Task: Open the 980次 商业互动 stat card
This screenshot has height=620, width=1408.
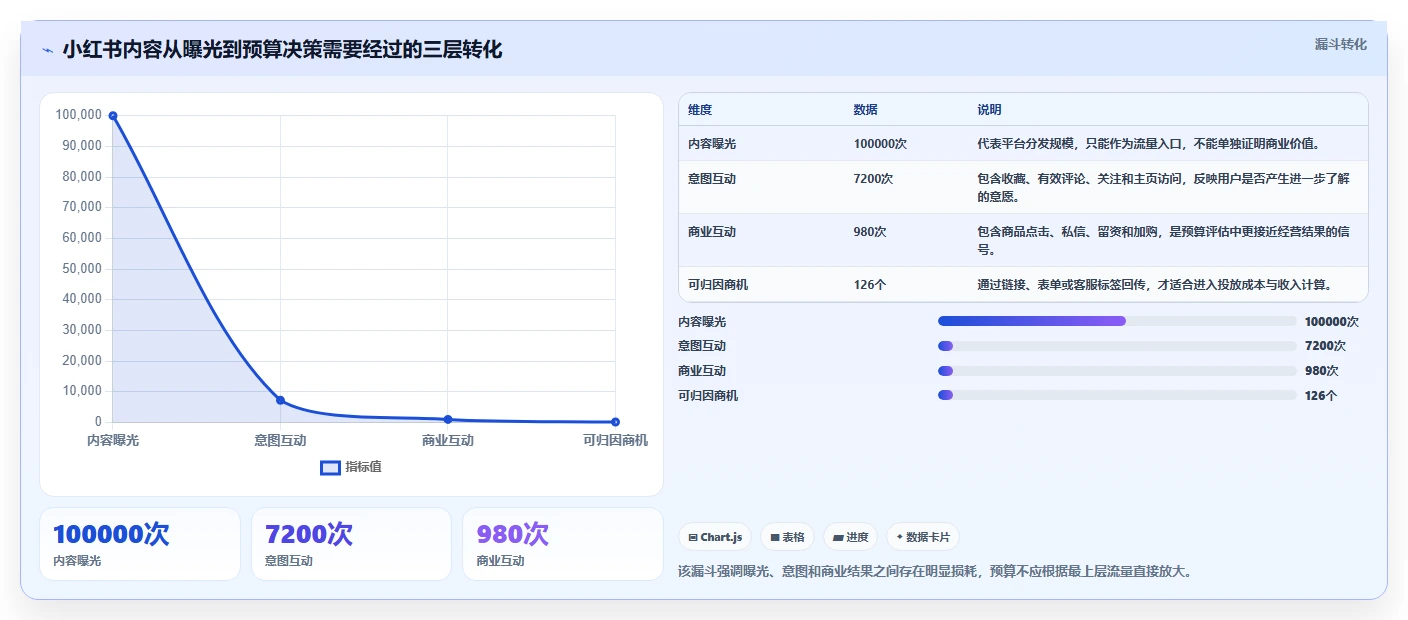Action: click(563, 544)
